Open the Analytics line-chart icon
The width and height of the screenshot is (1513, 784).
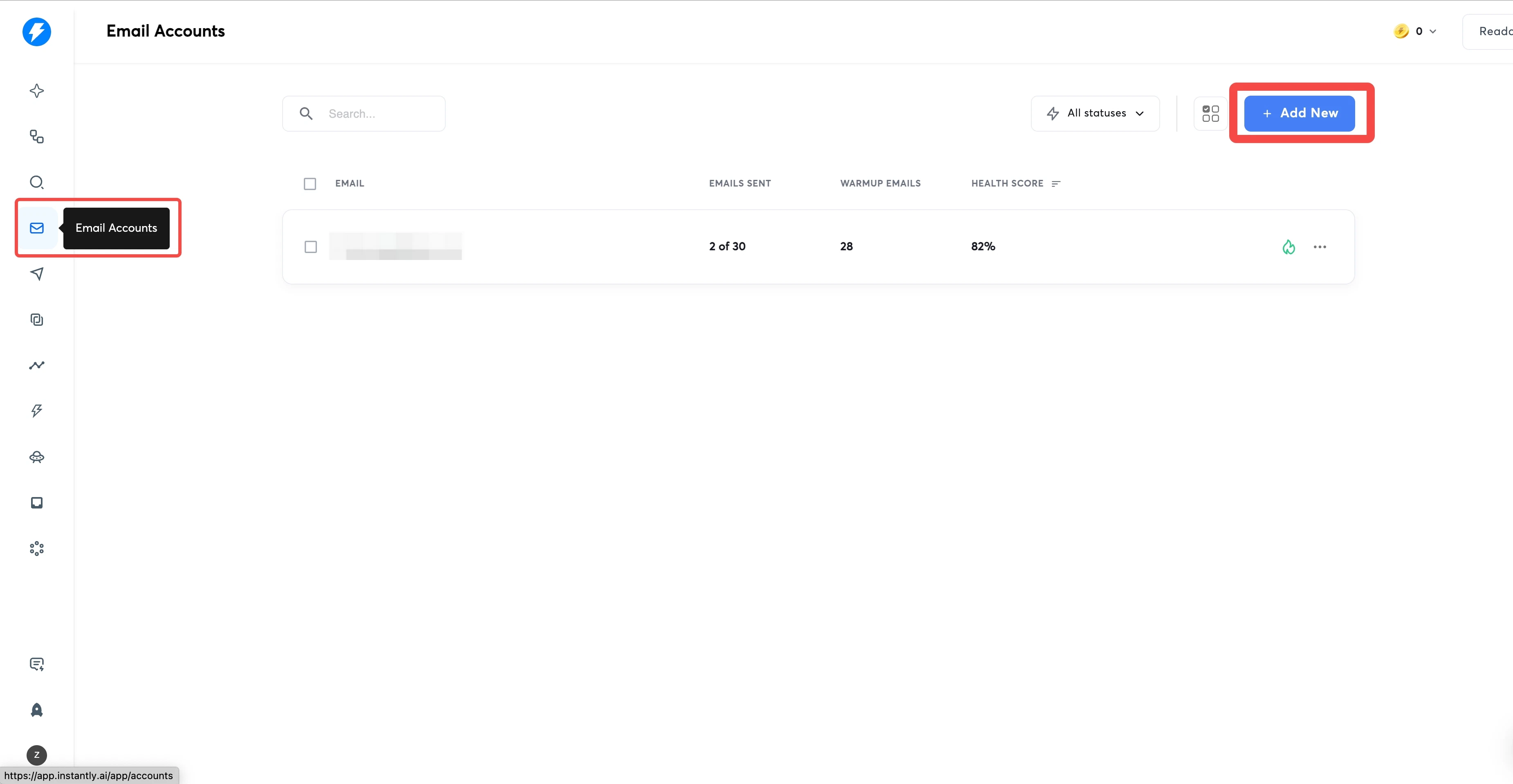pyautogui.click(x=37, y=365)
